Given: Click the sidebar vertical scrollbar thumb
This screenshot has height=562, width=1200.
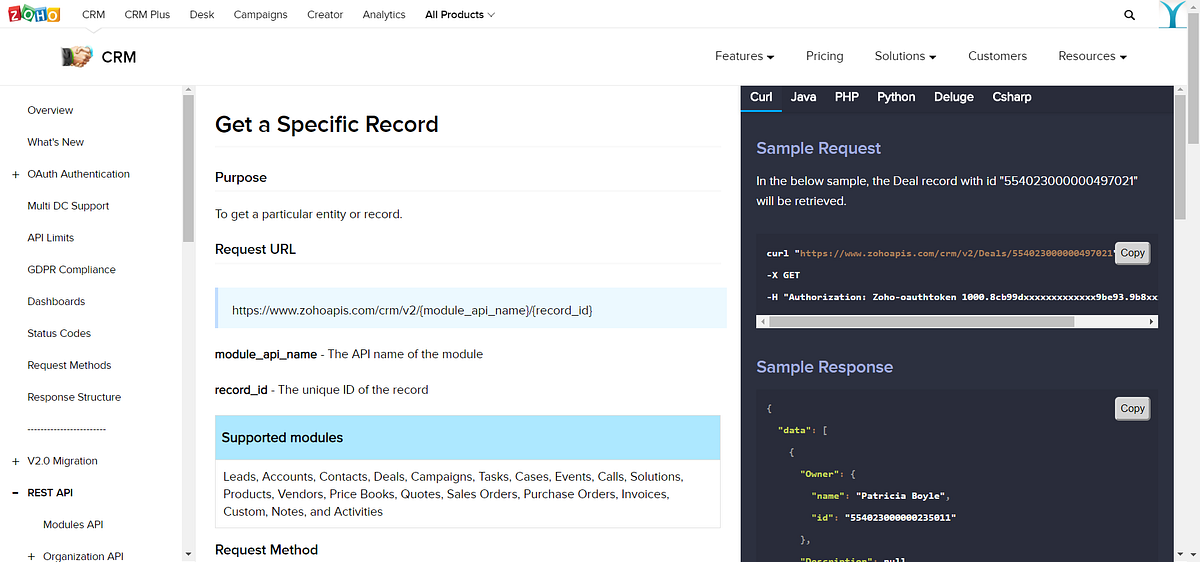Looking at the screenshot, I should click(188, 170).
